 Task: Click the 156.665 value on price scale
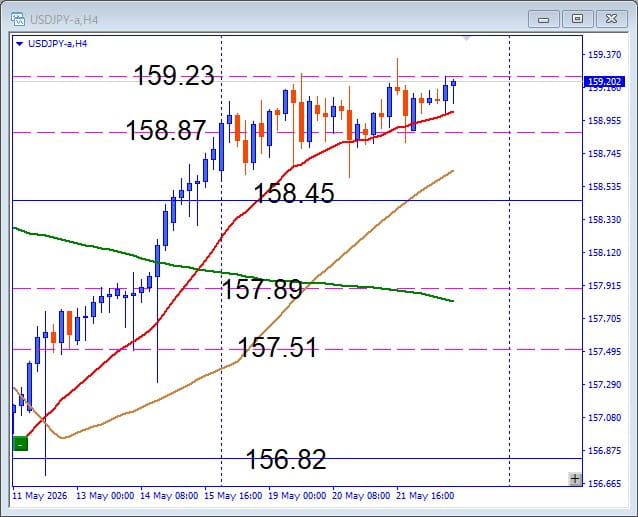[x=605, y=484]
